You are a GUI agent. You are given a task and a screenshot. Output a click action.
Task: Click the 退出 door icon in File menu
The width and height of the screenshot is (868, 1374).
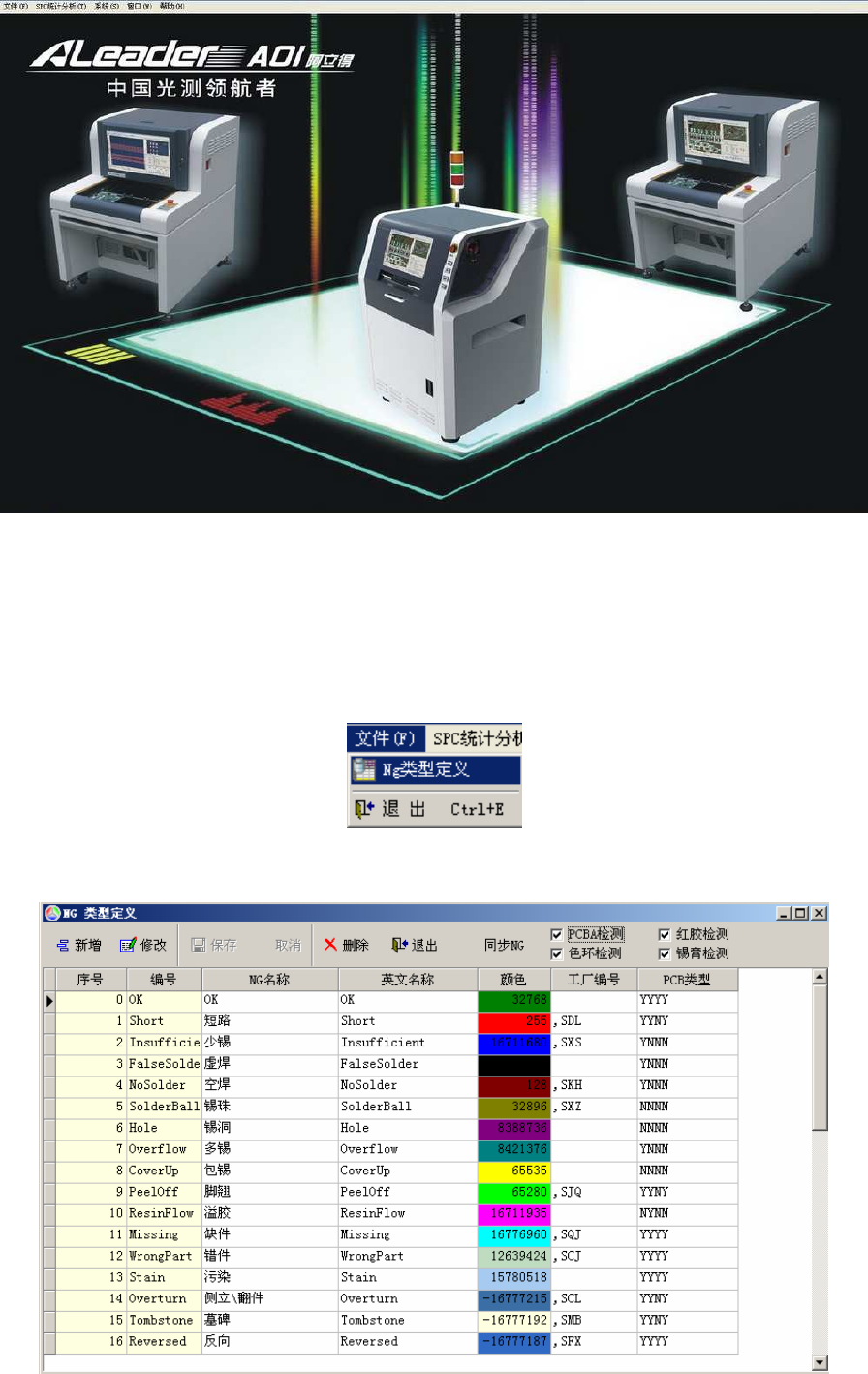point(364,809)
